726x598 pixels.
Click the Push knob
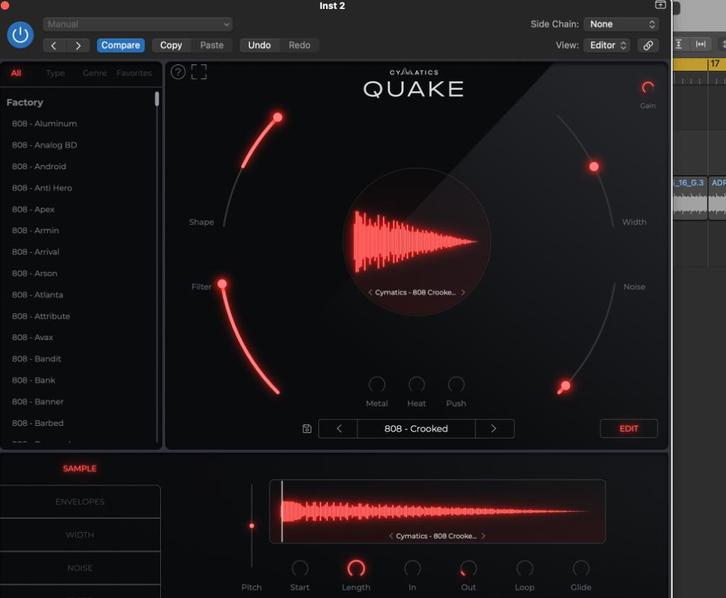tap(456, 384)
